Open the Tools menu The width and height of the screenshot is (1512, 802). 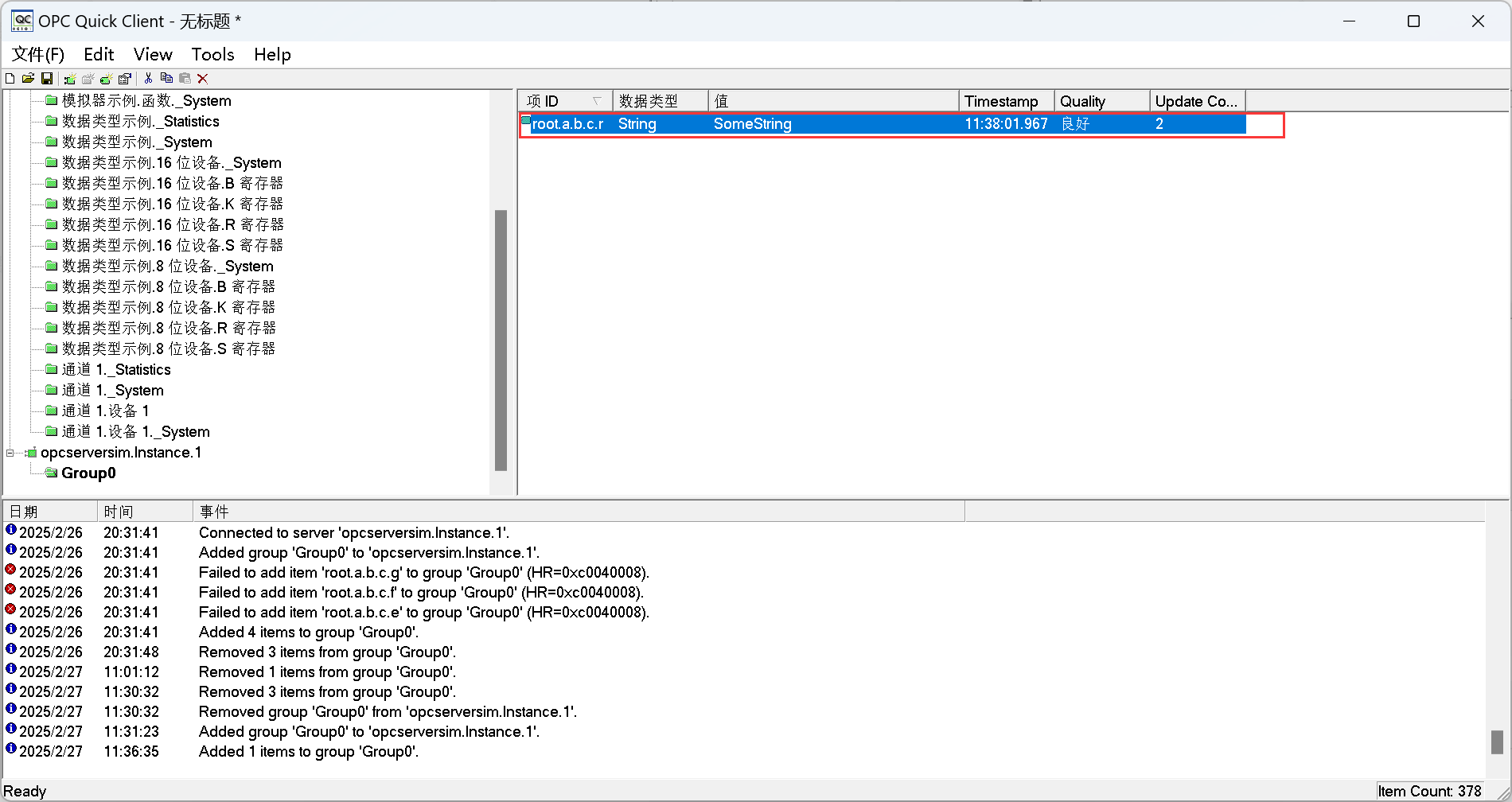coord(212,54)
